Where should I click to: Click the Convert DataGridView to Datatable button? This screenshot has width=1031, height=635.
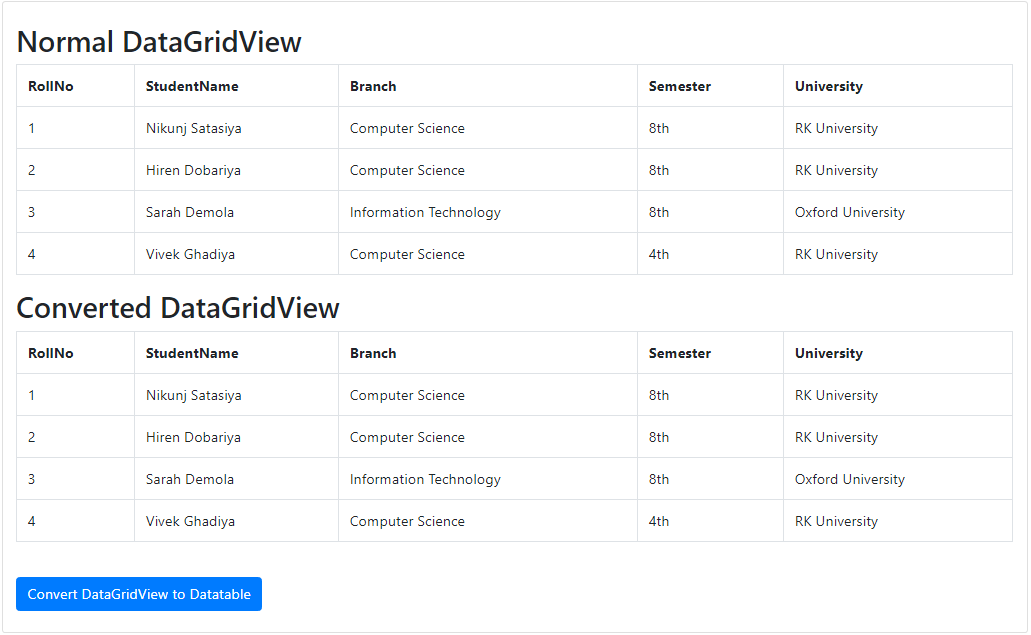click(138, 594)
